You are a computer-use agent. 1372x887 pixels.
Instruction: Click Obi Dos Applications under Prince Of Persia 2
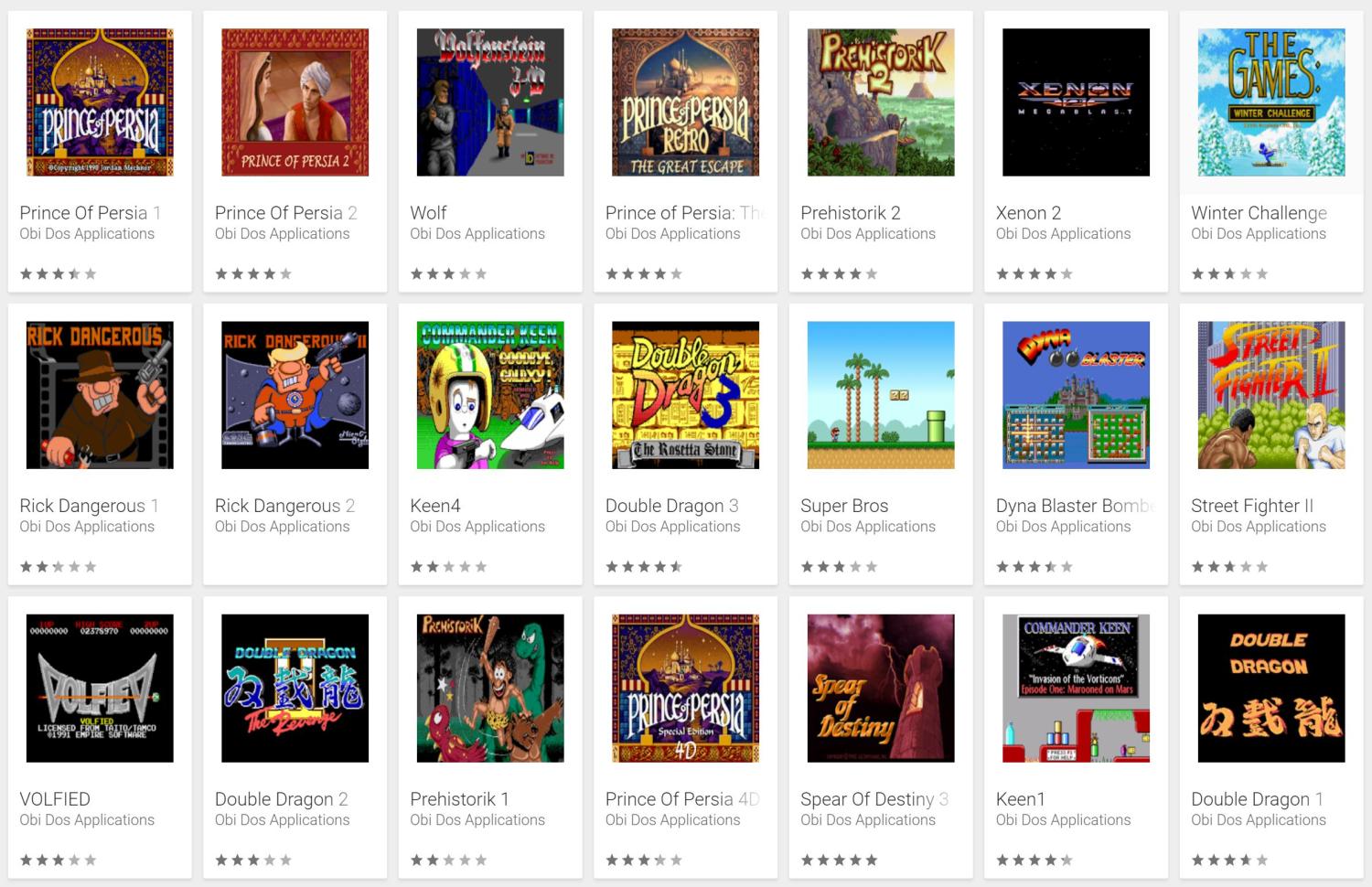pos(283,234)
